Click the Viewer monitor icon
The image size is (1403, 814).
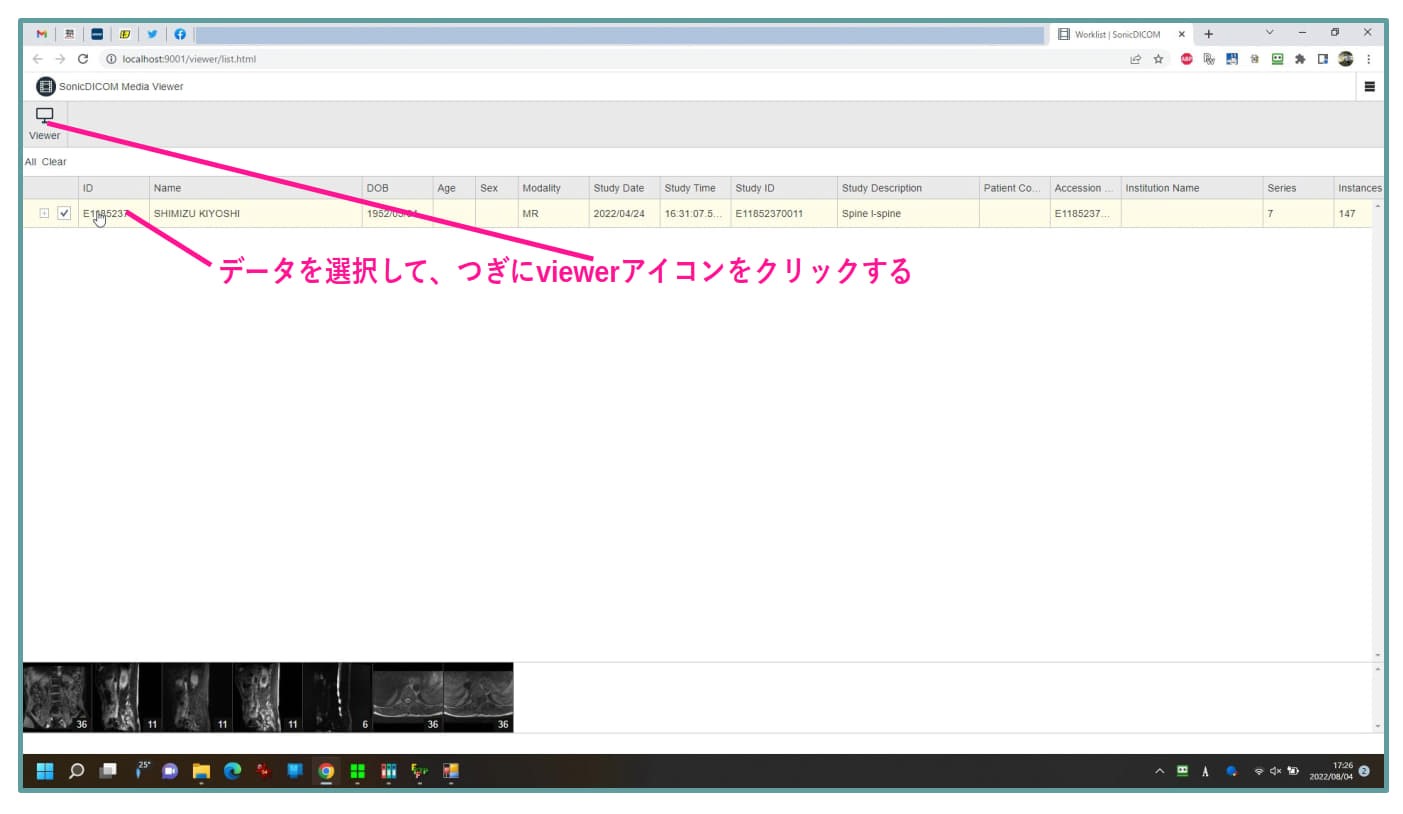click(x=44, y=116)
